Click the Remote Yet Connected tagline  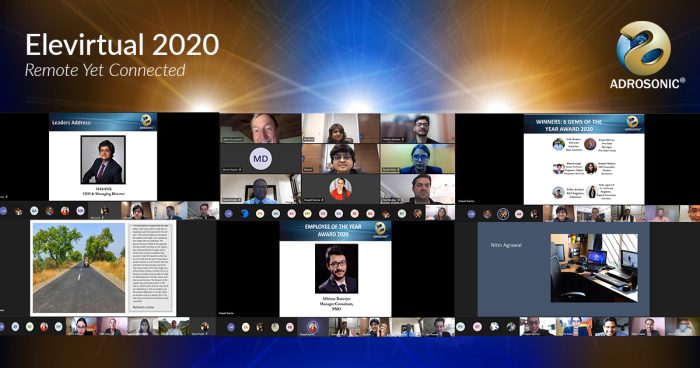click(x=105, y=70)
